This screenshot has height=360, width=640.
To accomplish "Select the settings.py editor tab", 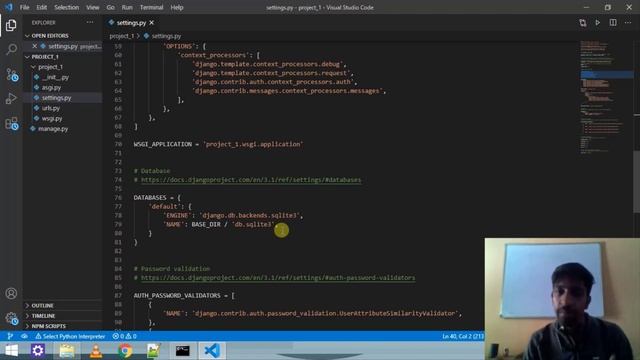I will pos(131,23).
